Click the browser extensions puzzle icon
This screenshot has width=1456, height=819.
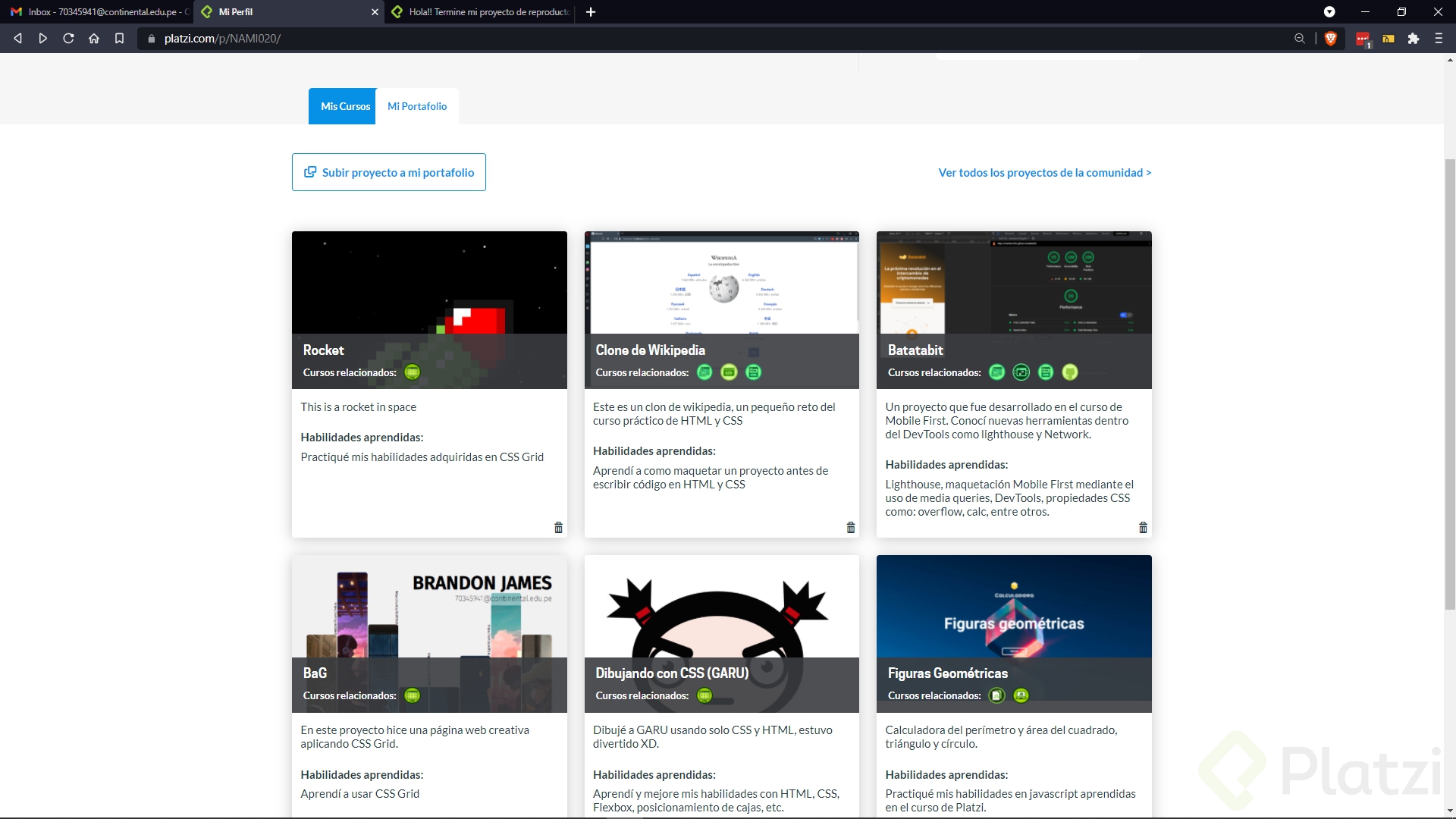1413,39
